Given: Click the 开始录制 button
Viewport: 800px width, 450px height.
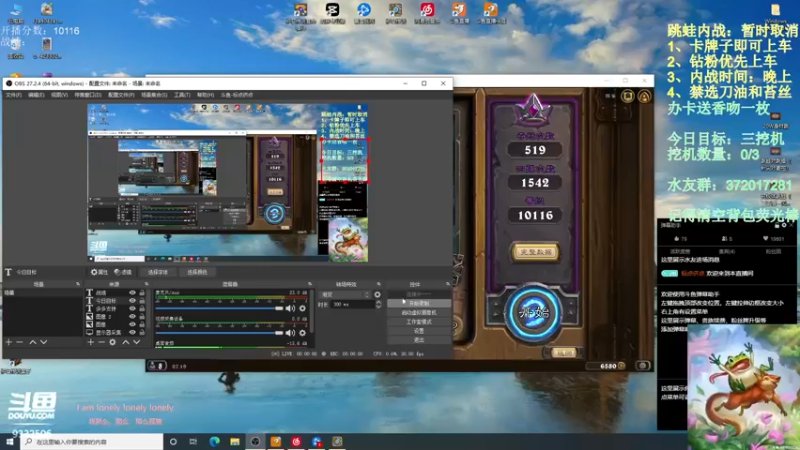Looking at the screenshot, I should pos(419,303).
